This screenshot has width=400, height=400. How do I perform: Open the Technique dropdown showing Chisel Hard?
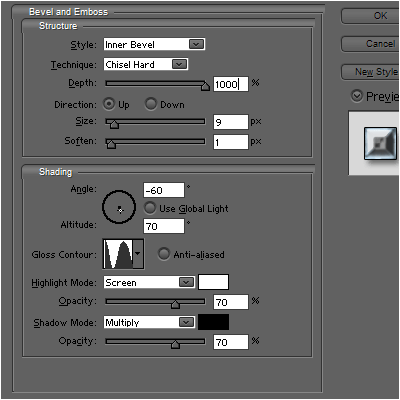pos(146,64)
